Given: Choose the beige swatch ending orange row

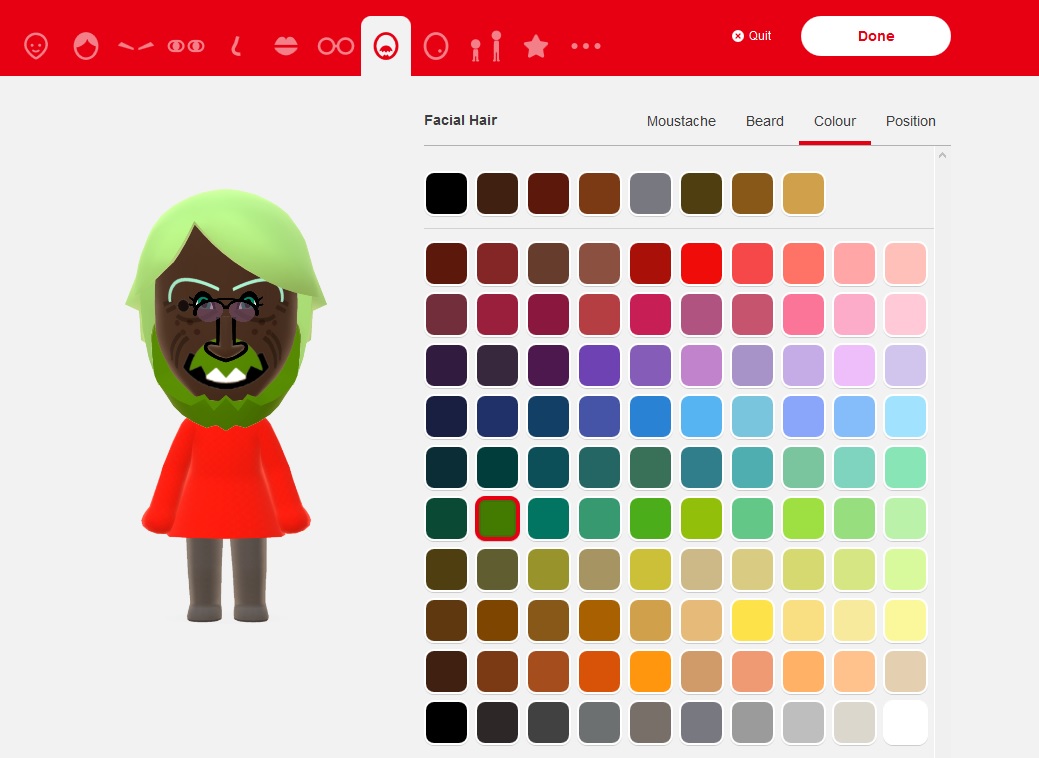Looking at the screenshot, I should tap(905, 671).
